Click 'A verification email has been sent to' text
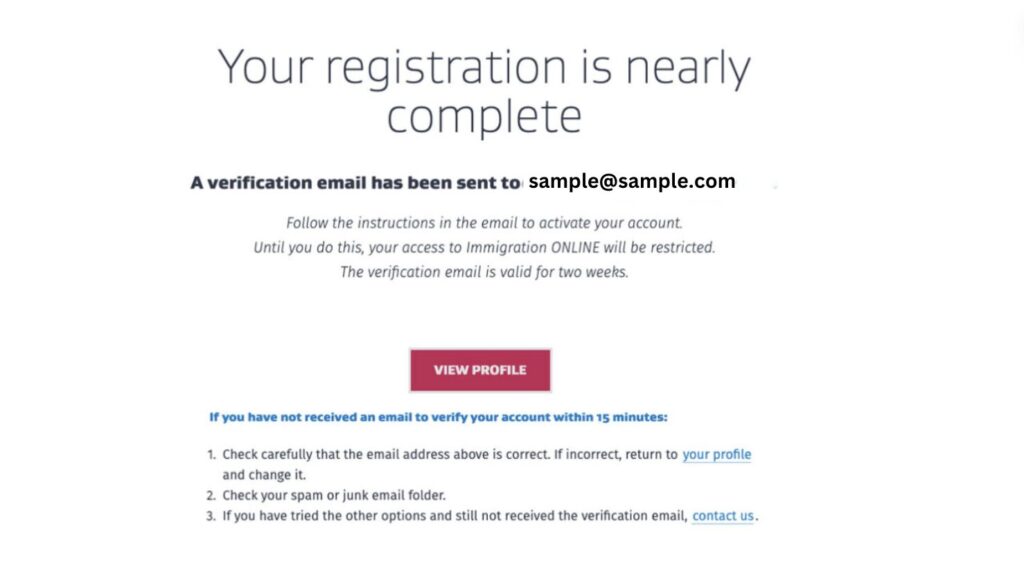The height and width of the screenshot is (574, 1024). 356,183
